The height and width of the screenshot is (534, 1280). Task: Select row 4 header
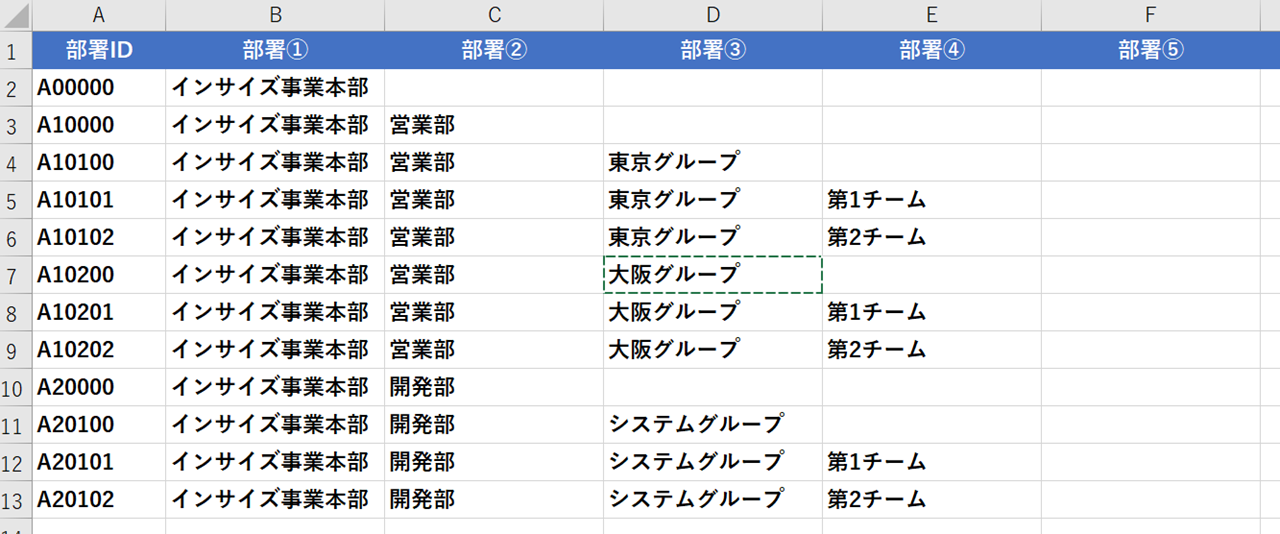click(16, 162)
